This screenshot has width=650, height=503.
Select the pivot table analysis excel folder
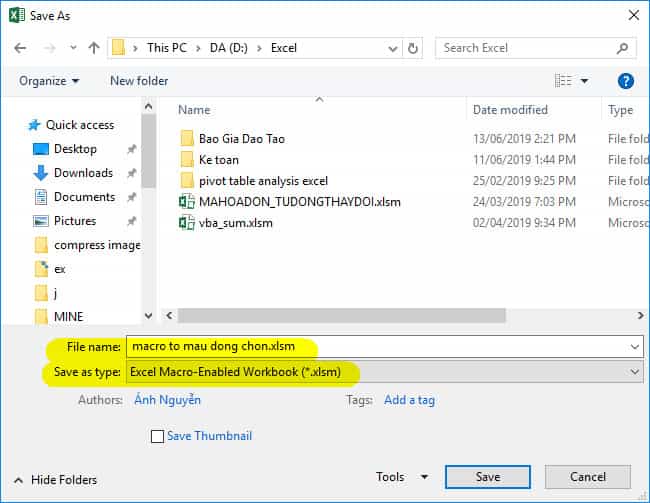pyautogui.click(x=263, y=181)
